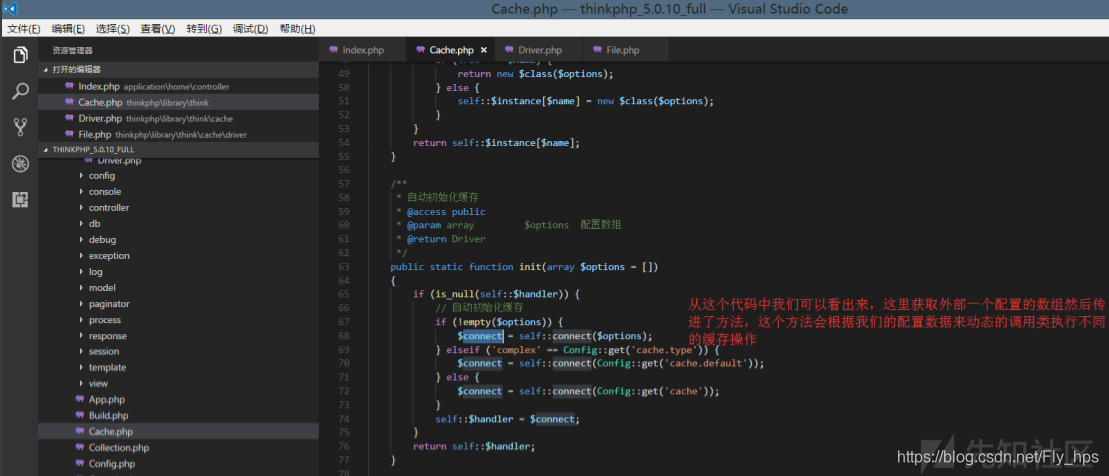Screen dimensions: 1109x476
Task: Select Cache.php in open editors list
Action: (x=178, y=103)
